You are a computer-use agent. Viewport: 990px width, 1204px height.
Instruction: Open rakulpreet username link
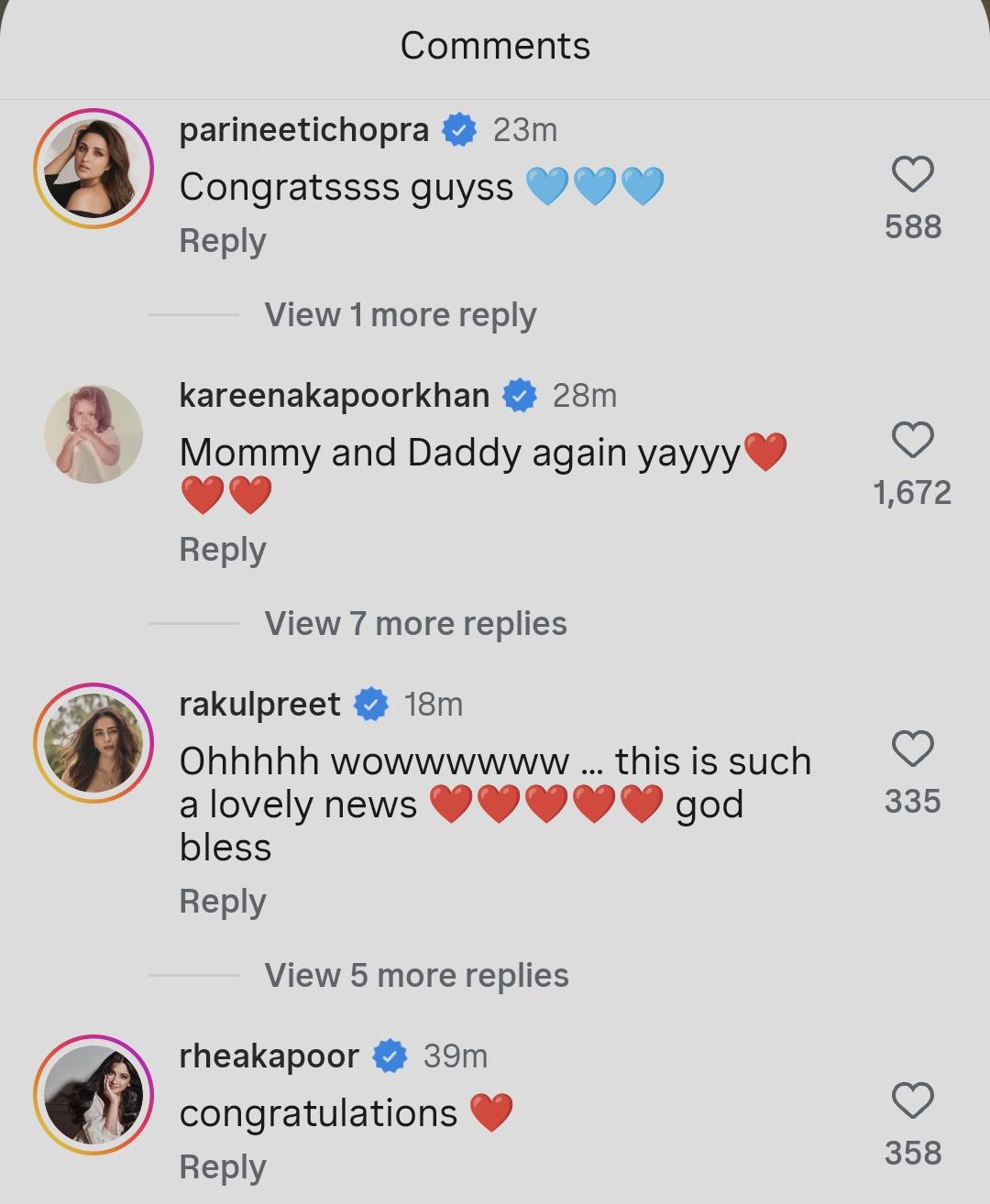(260, 705)
